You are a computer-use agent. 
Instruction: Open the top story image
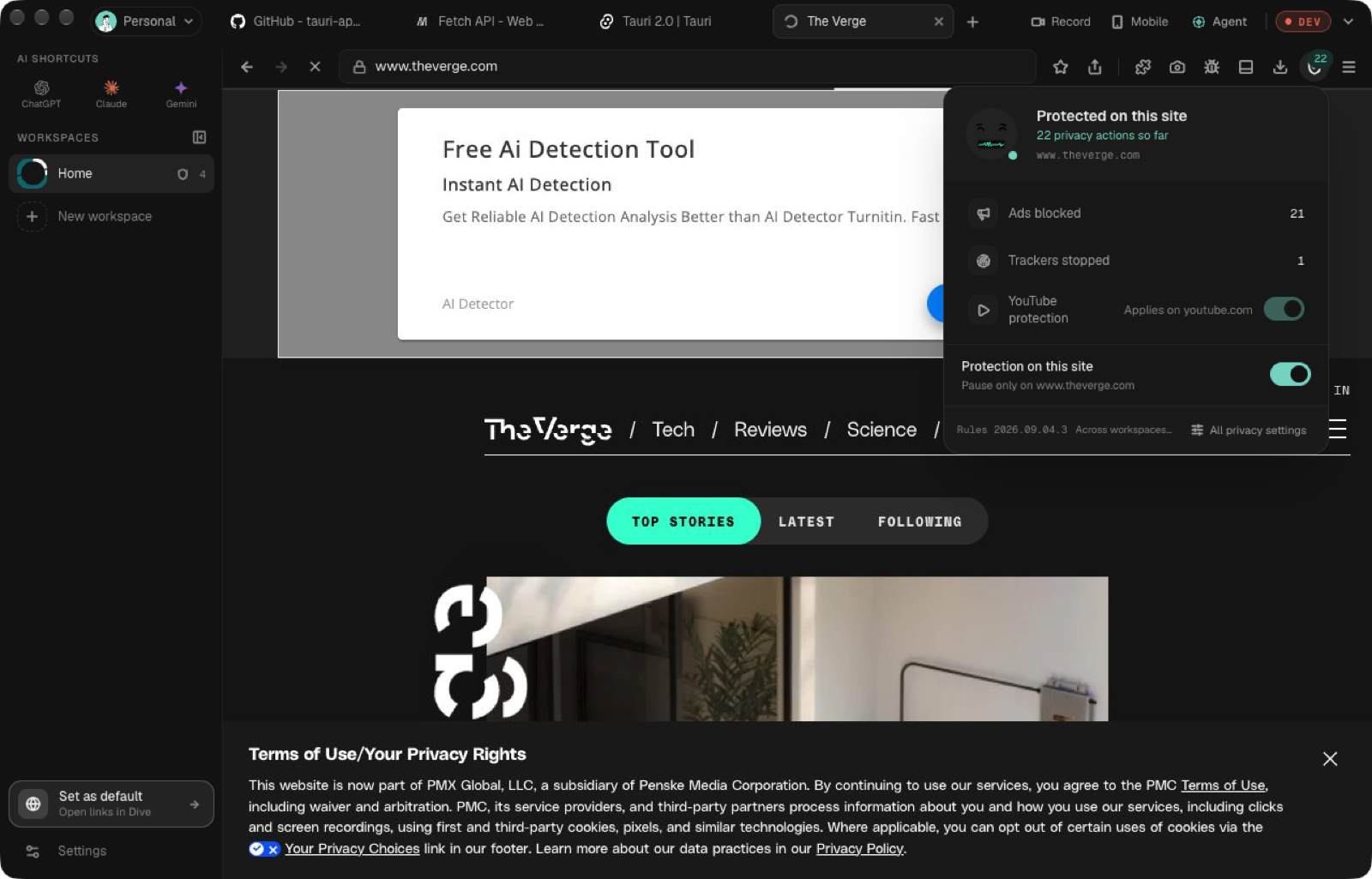pos(797,649)
